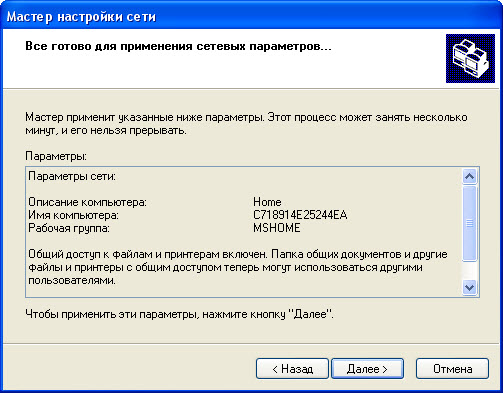
Task: Click the Home description value
Action: 267,202
